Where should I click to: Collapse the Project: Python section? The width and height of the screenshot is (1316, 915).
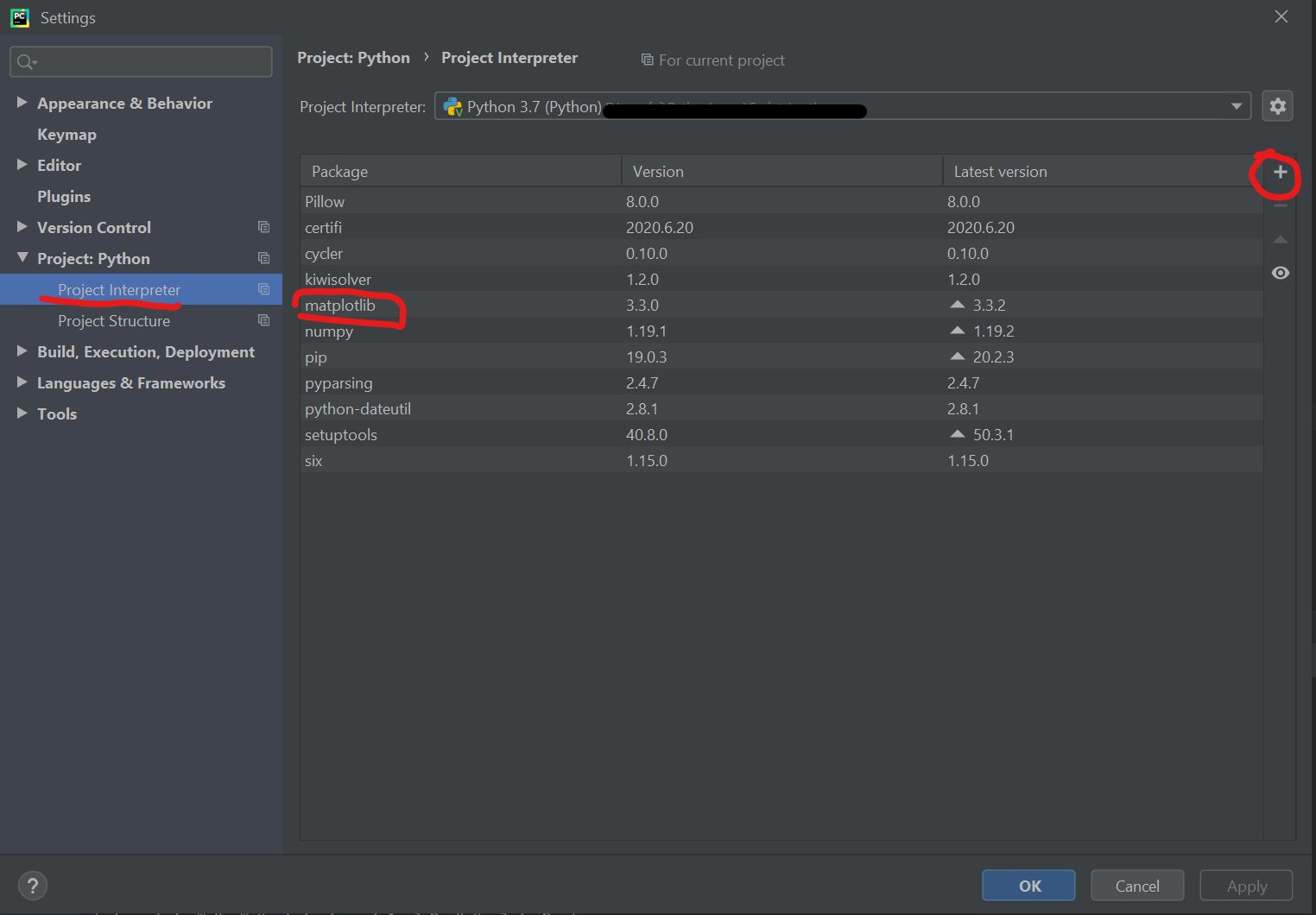point(22,257)
